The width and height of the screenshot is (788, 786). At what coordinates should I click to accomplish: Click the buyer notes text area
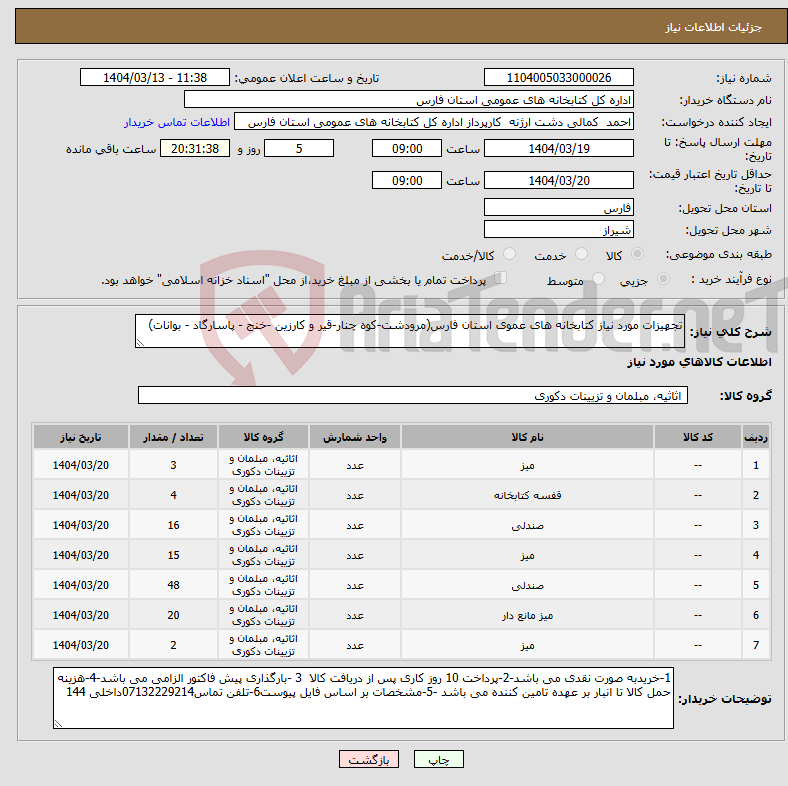click(363, 698)
